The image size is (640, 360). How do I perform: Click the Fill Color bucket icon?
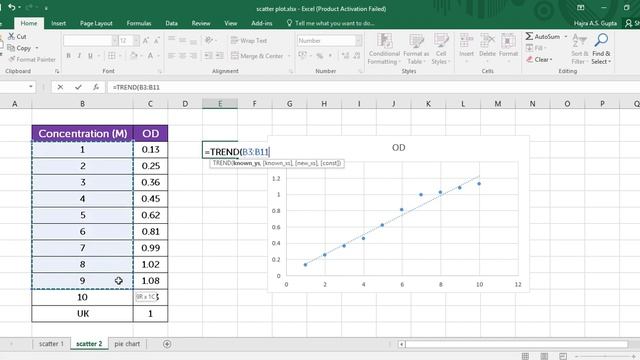pyautogui.click(x=133, y=56)
